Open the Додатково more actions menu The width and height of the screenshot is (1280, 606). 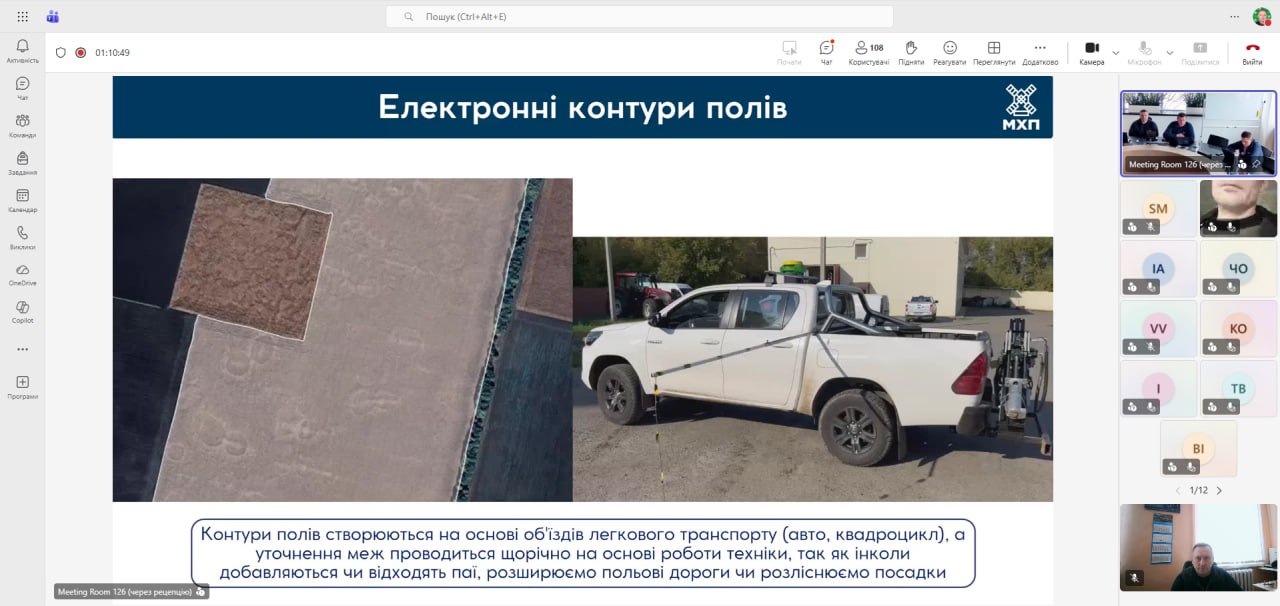pos(1040,52)
